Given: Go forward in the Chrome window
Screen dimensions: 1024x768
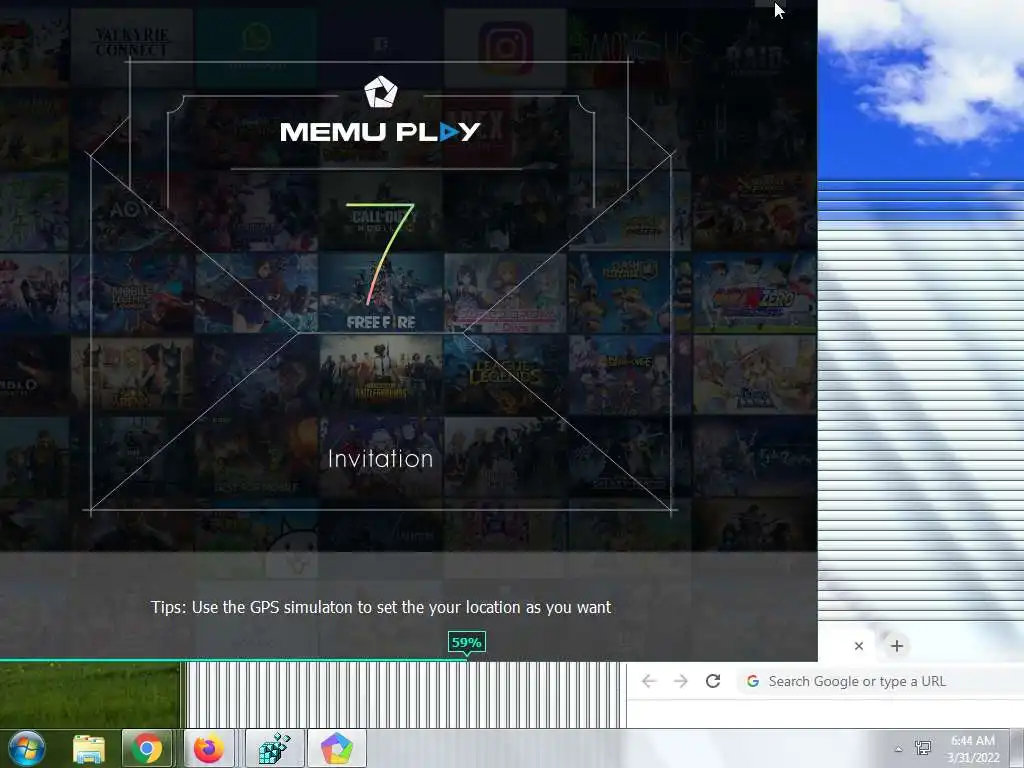Looking at the screenshot, I should click(x=680, y=681).
